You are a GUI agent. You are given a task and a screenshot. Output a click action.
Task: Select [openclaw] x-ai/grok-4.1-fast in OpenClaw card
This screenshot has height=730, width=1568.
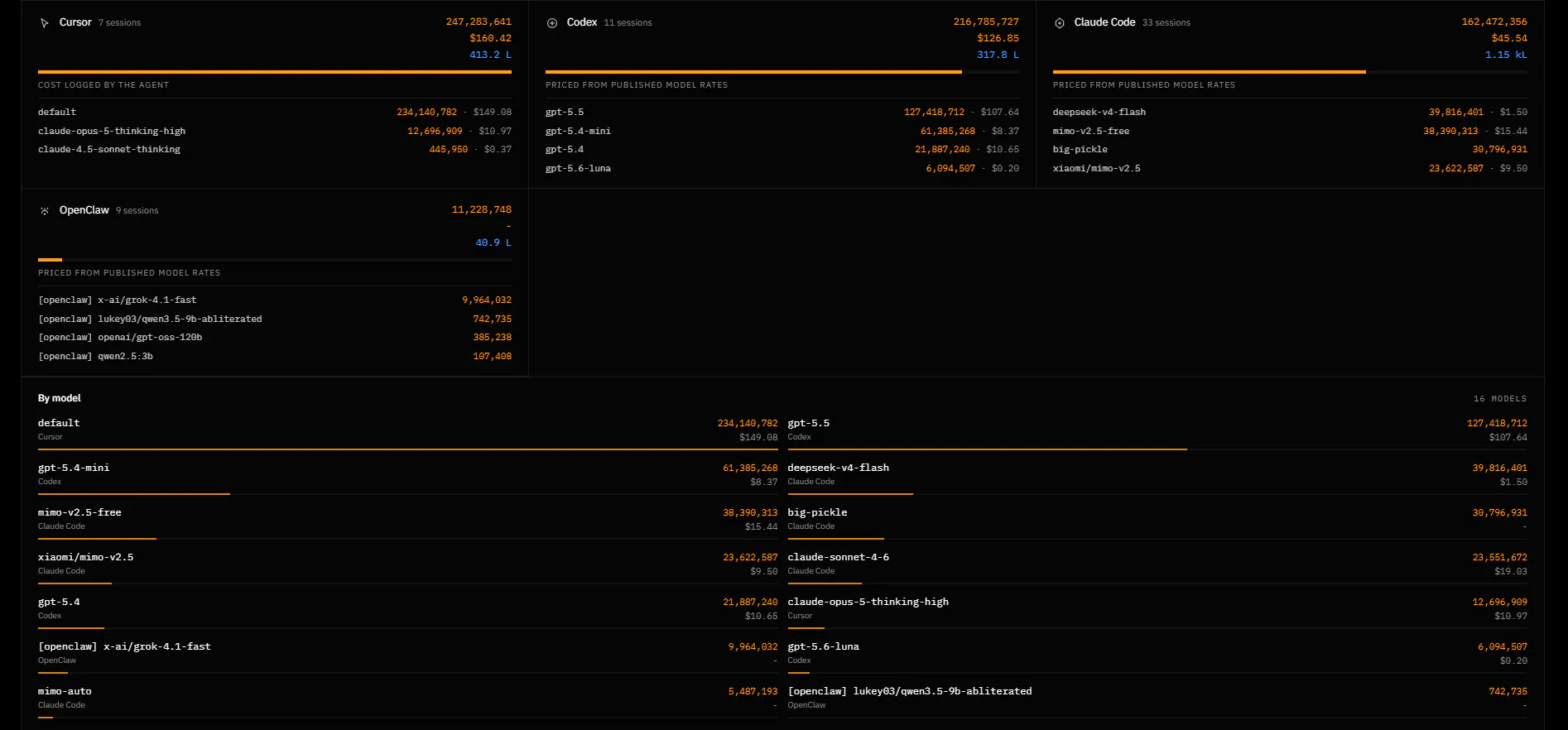[275, 300]
